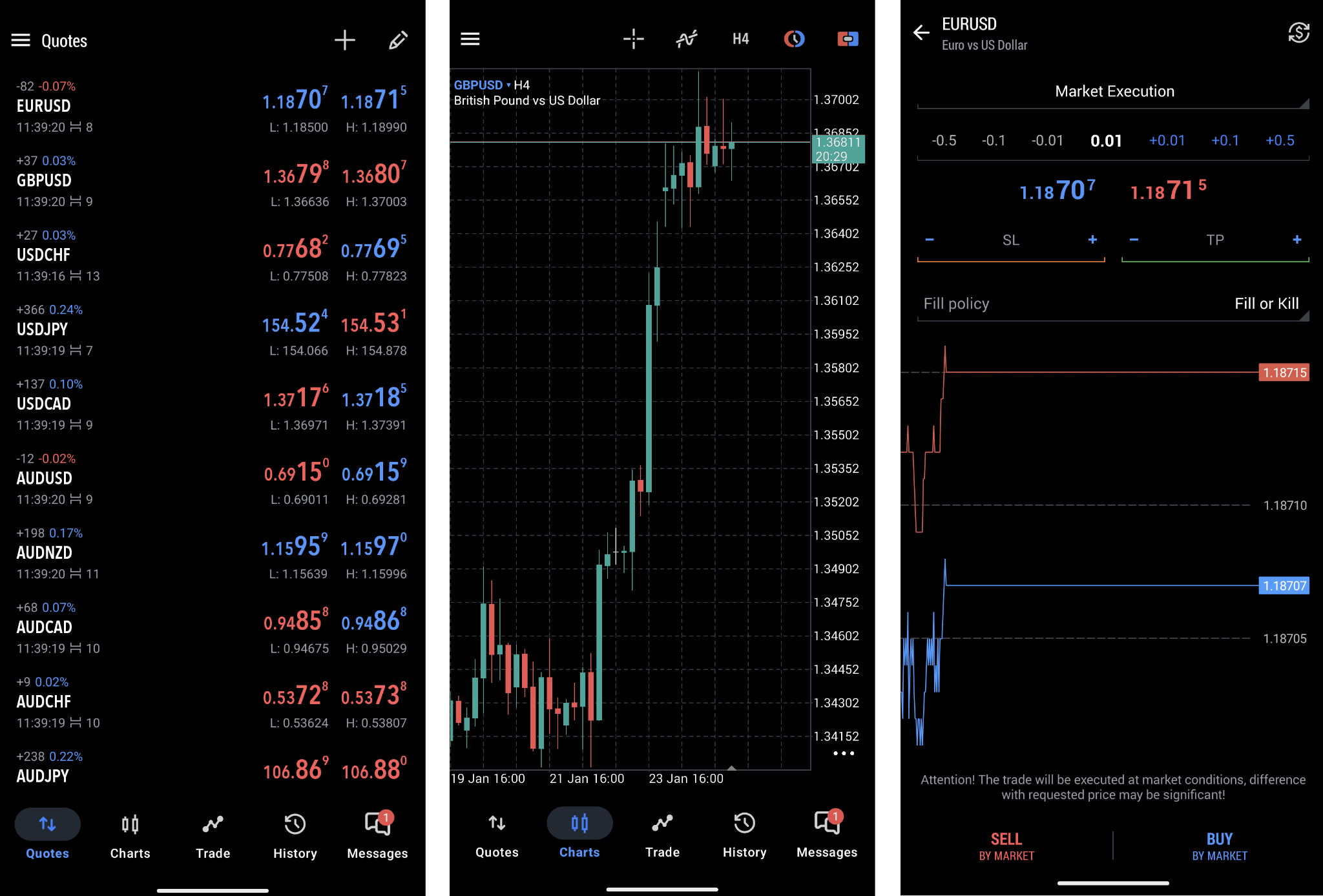
Task: Tap the TP input field
Action: pyautogui.click(x=1215, y=240)
